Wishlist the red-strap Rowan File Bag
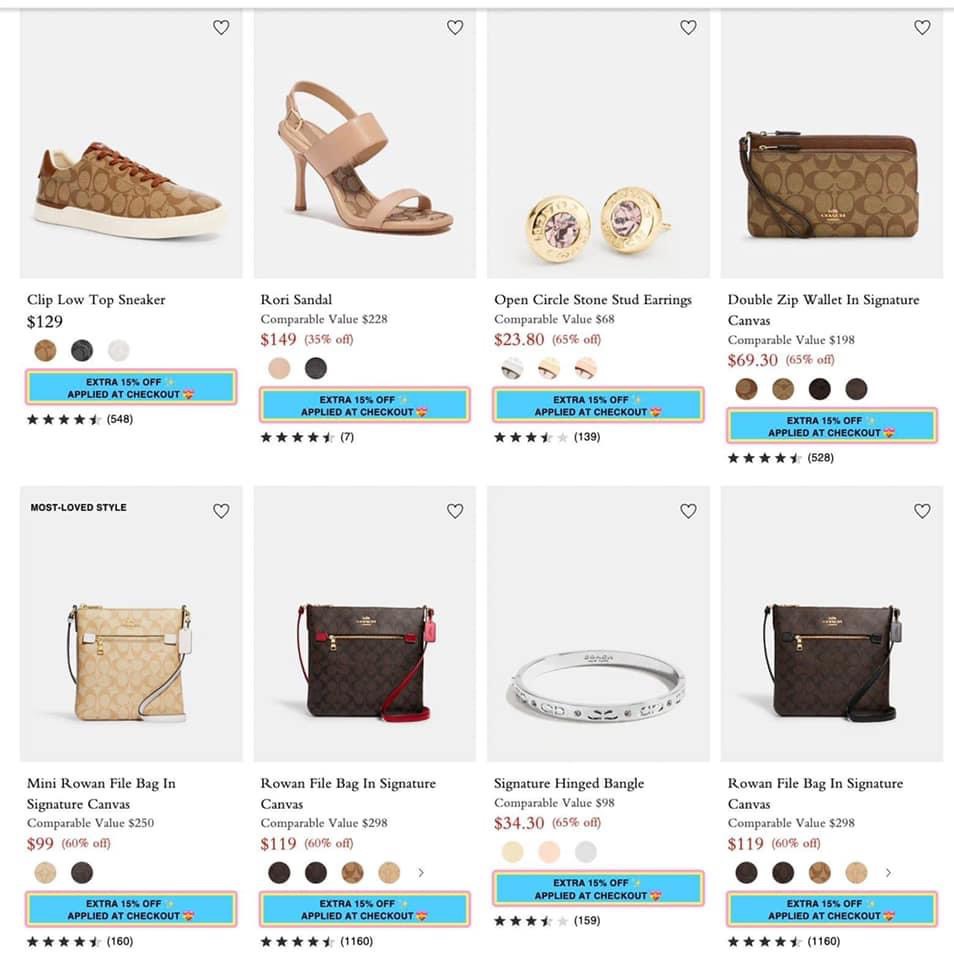The image size is (954, 960). [455, 511]
